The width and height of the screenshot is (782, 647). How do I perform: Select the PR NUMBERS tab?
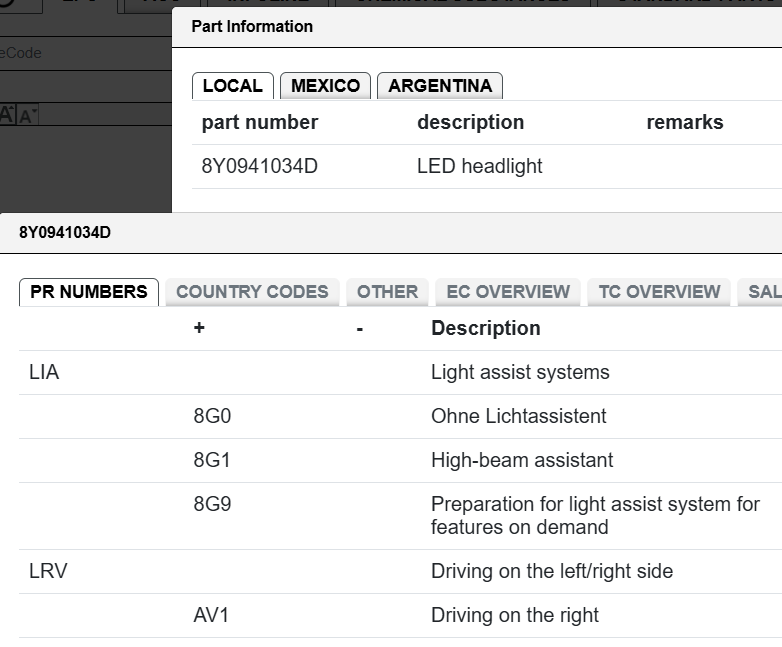coord(89,292)
